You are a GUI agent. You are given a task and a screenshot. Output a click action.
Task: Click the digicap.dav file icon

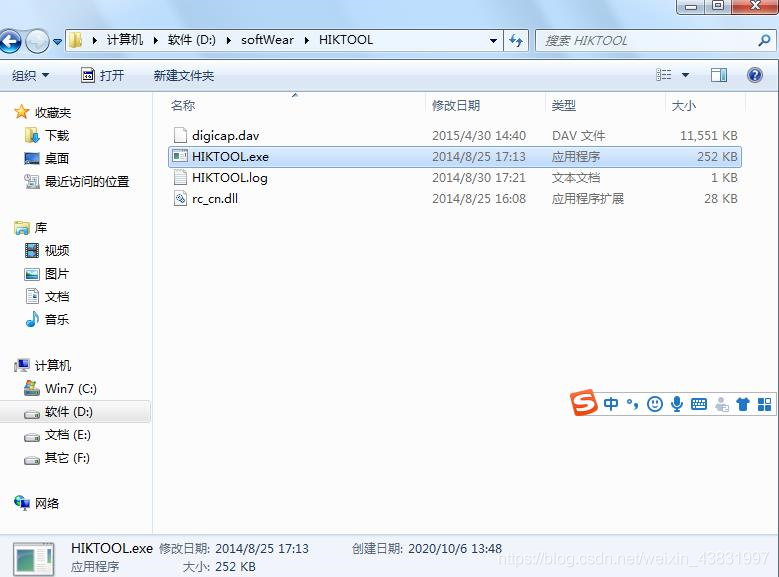180,135
